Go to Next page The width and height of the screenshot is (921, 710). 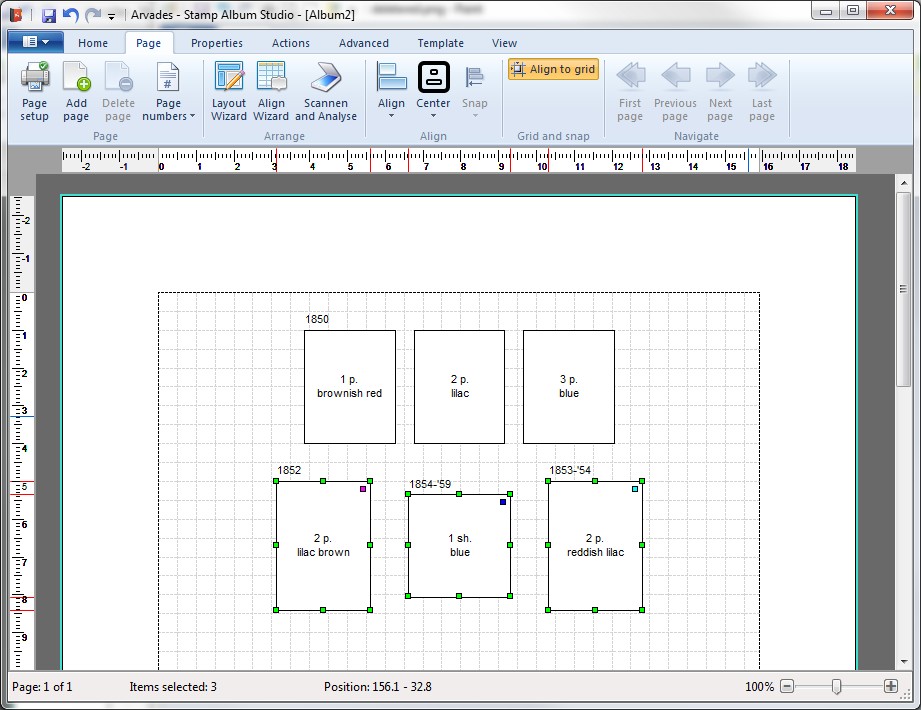[720, 92]
